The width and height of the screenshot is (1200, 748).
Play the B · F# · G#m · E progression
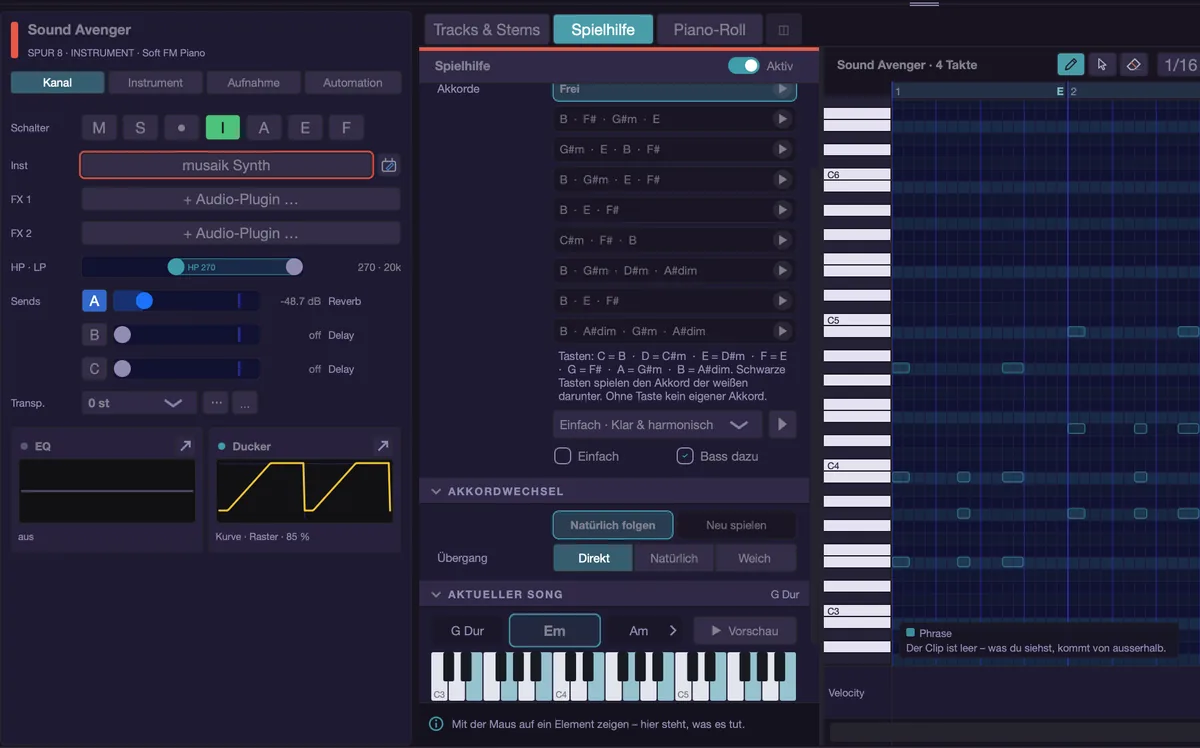coord(782,119)
